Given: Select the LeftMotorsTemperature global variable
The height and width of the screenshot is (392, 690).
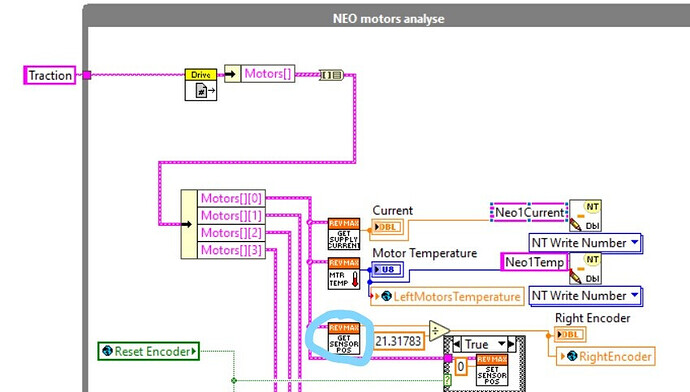Looking at the screenshot, I should pos(447,297).
